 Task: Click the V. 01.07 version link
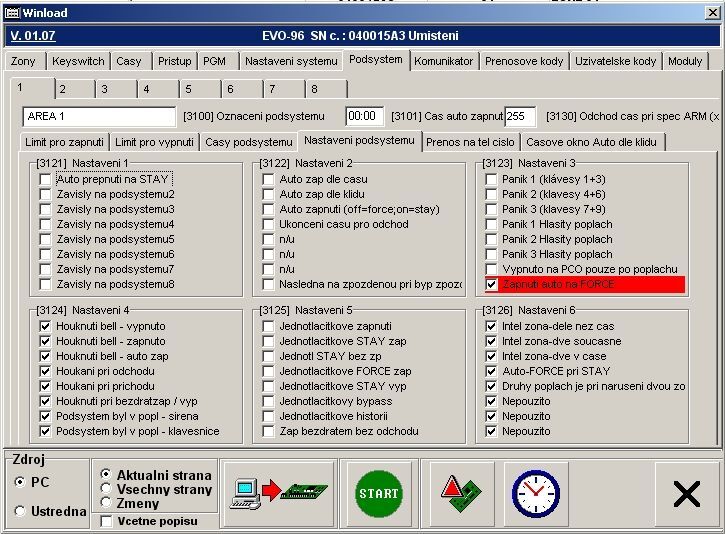[33, 36]
